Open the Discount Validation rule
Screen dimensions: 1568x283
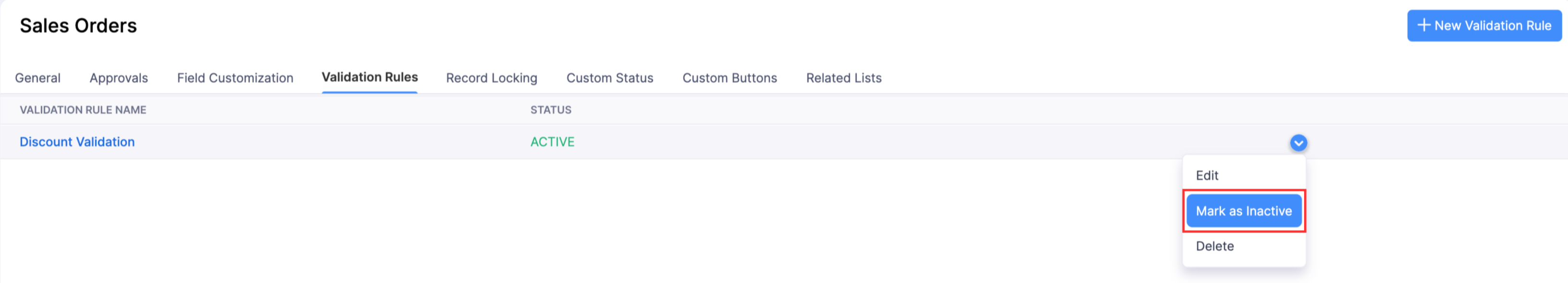click(x=77, y=142)
